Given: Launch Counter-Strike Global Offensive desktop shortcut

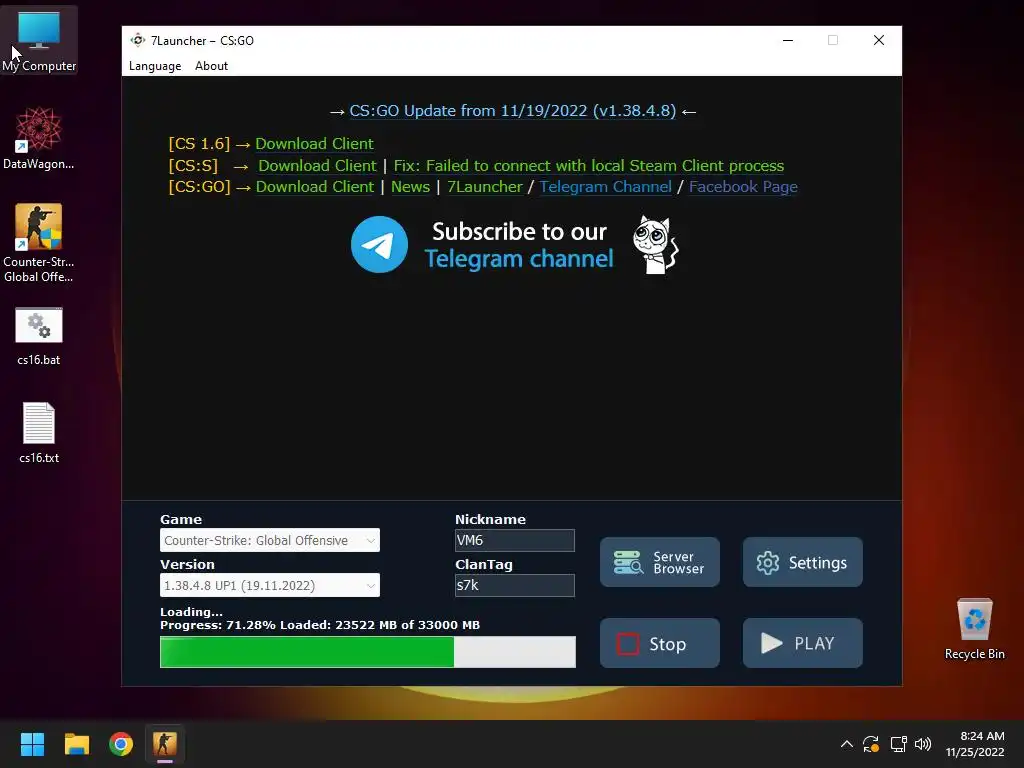Looking at the screenshot, I should (39, 243).
